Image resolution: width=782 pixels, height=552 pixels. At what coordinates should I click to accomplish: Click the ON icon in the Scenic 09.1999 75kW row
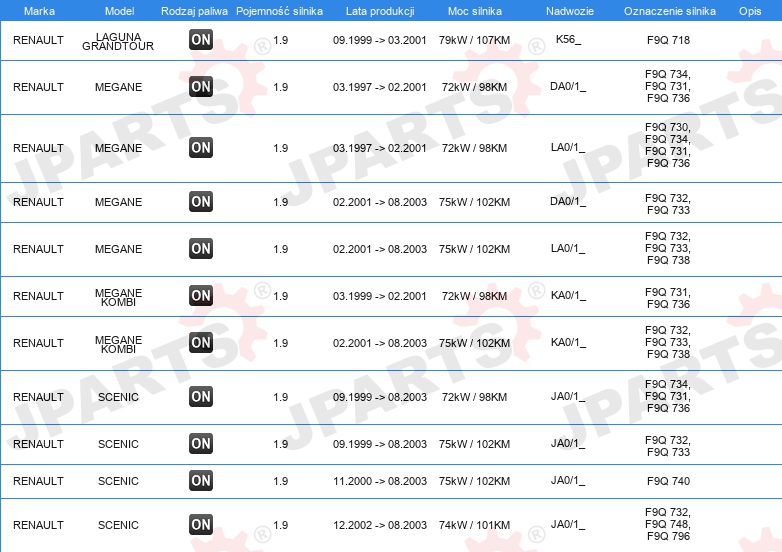point(201,443)
